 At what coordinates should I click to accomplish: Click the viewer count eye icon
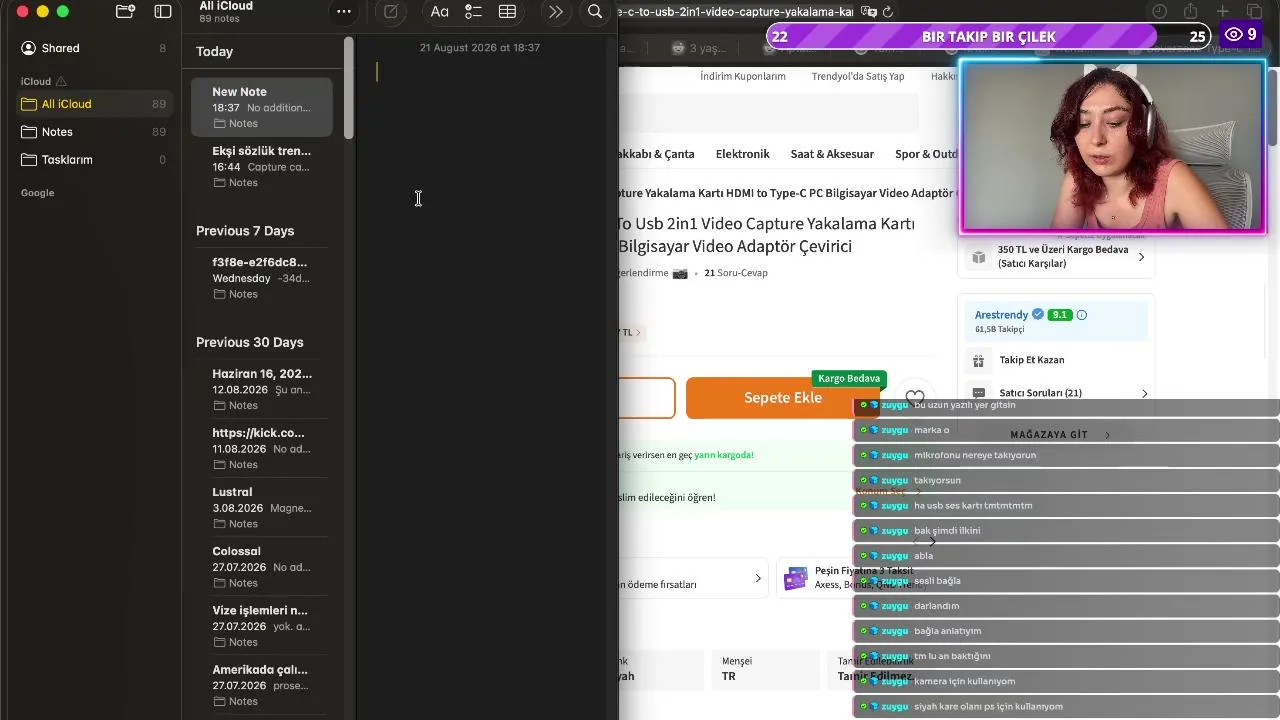coord(1234,35)
